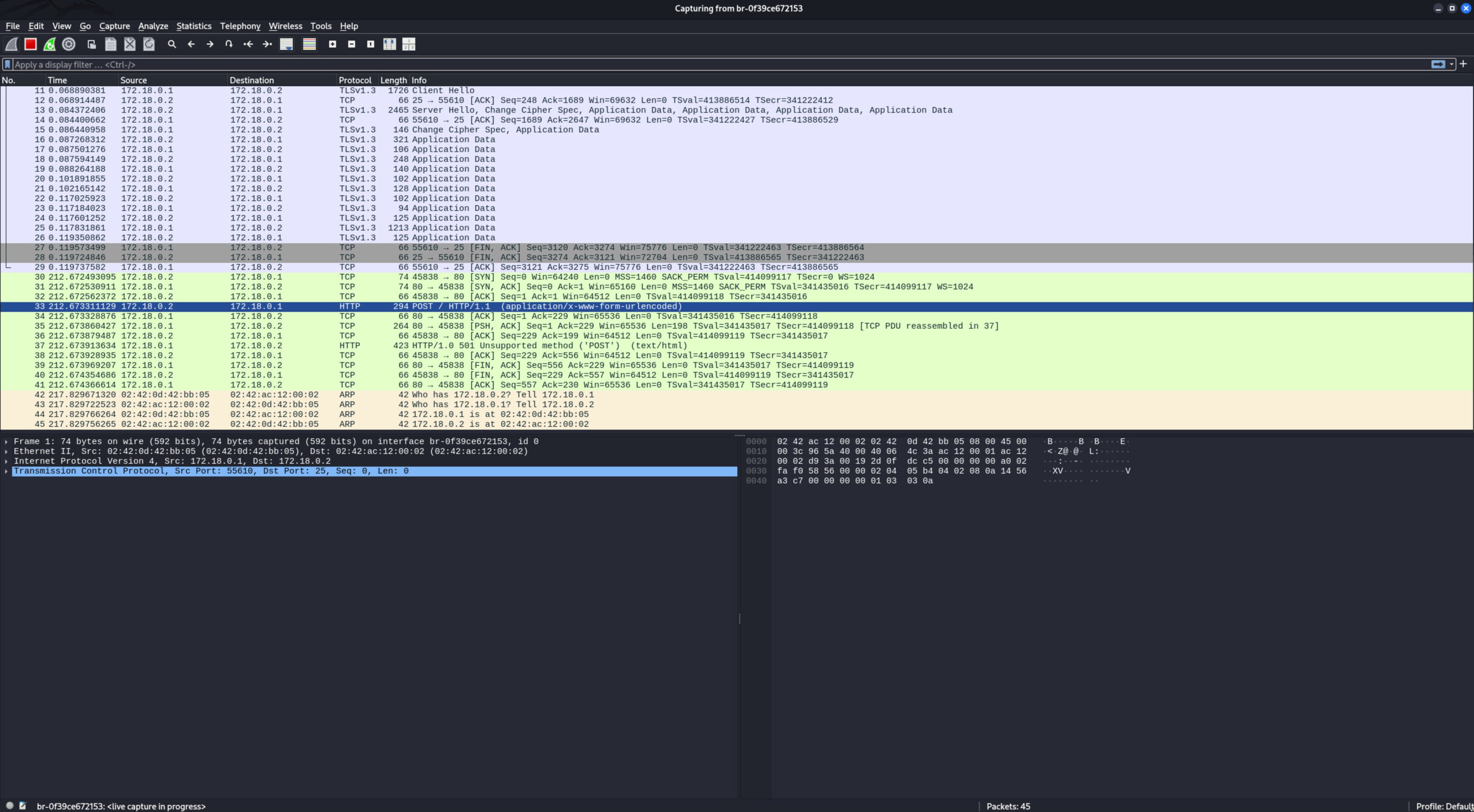Image resolution: width=1474 pixels, height=812 pixels.
Task: Open capture options gear icon
Action: tap(69, 44)
